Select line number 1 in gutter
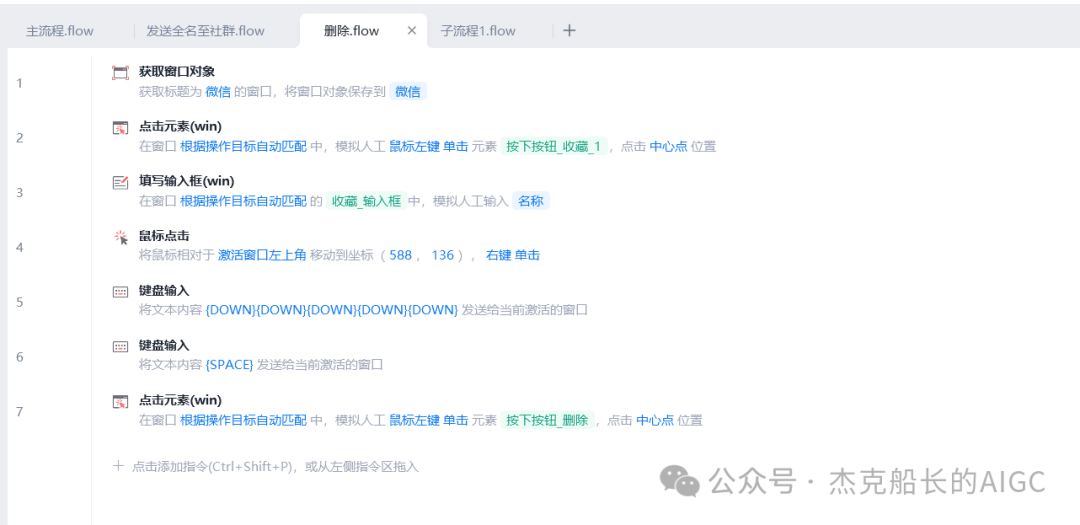This screenshot has height=525, width=1080. (19, 83)
